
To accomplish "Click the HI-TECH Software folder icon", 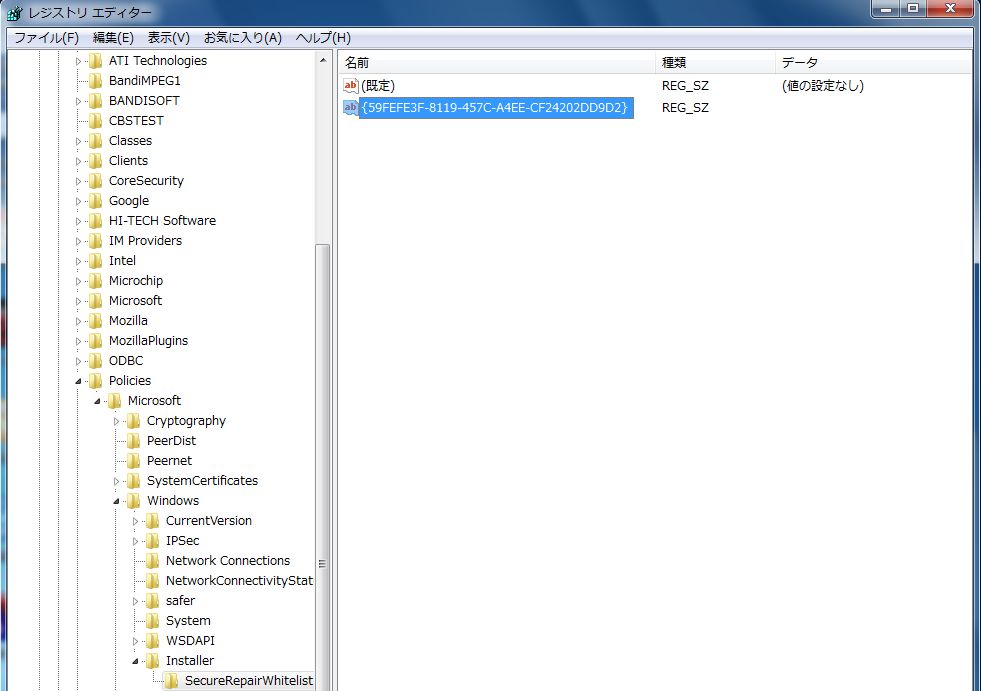I will [96, 221].
